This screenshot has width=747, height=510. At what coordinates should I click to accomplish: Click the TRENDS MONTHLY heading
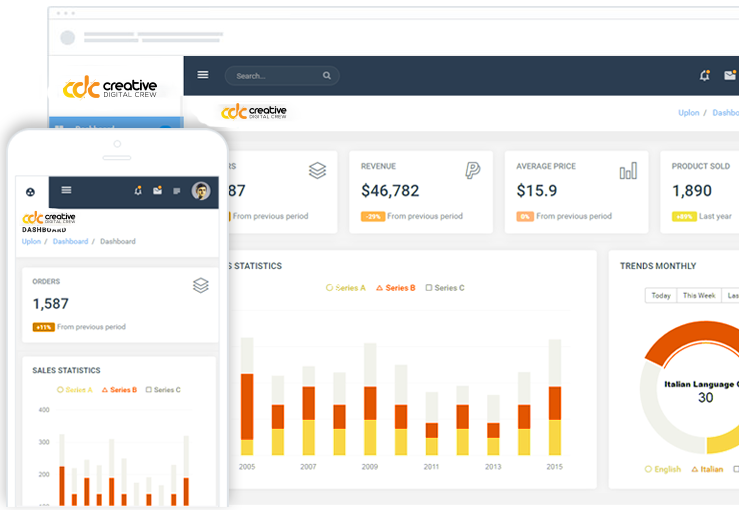(658, 266)
